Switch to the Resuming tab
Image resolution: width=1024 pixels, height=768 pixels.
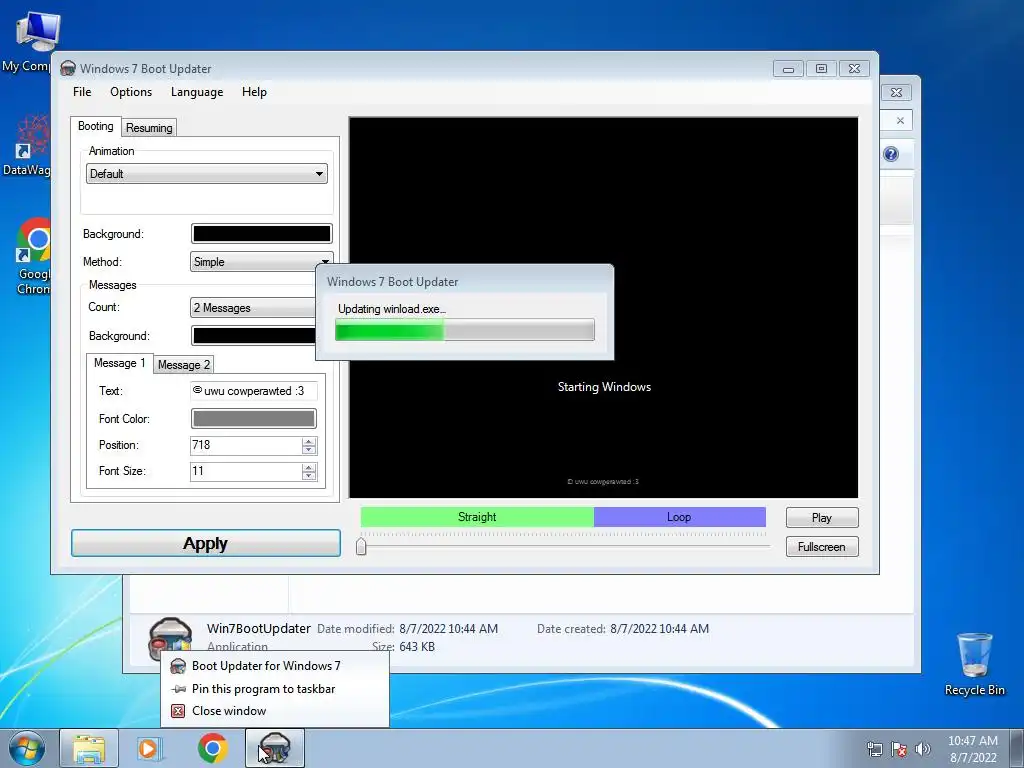tap(149, 128)
